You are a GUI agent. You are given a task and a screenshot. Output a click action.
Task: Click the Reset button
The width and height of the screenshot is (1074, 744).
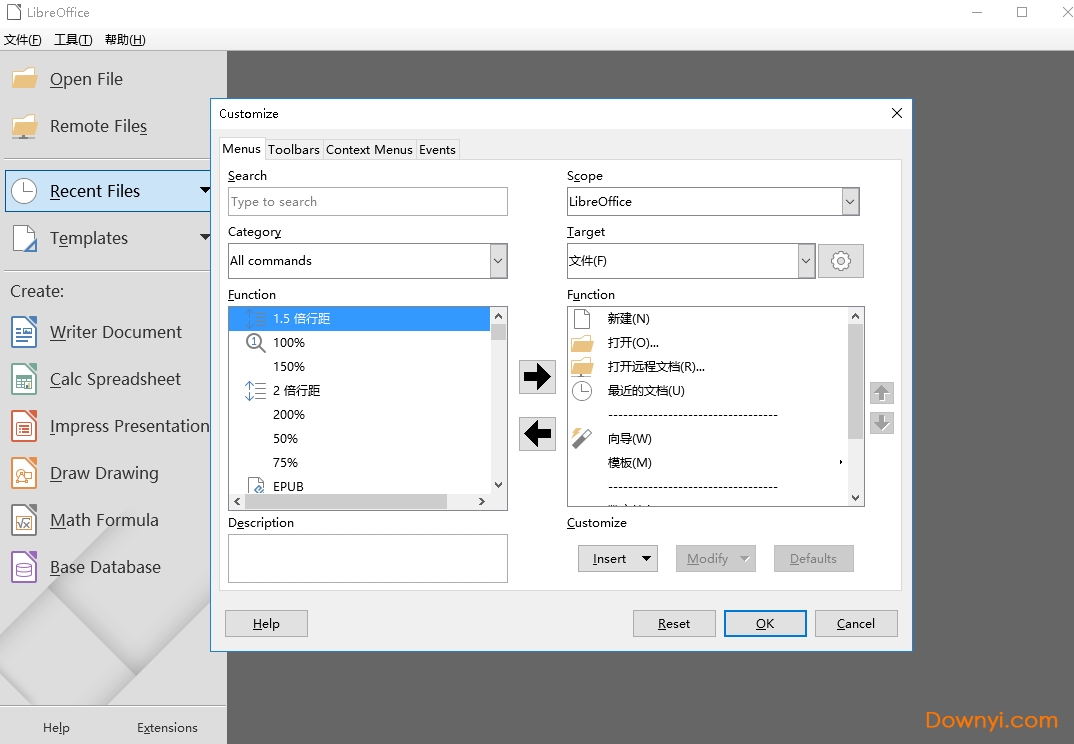[674, 624]
